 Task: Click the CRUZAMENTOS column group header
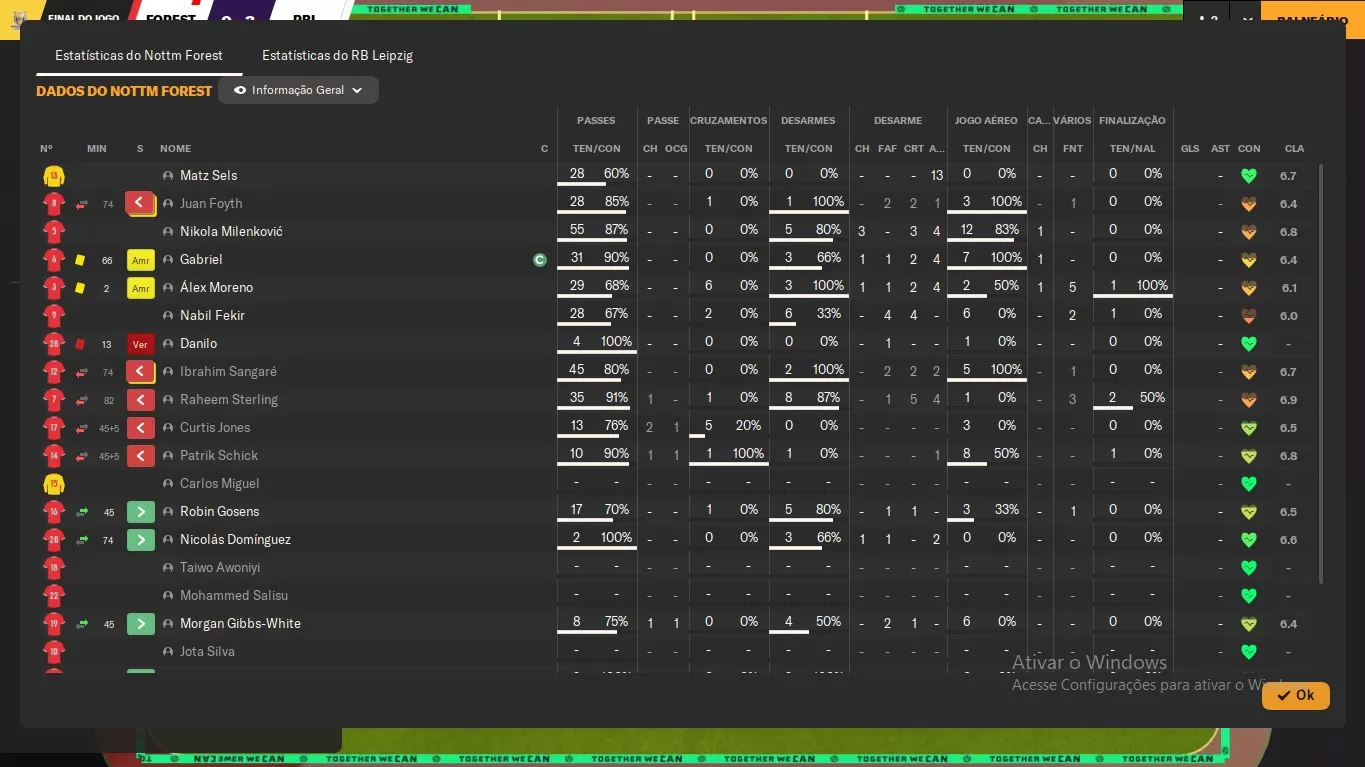point(729,121)
